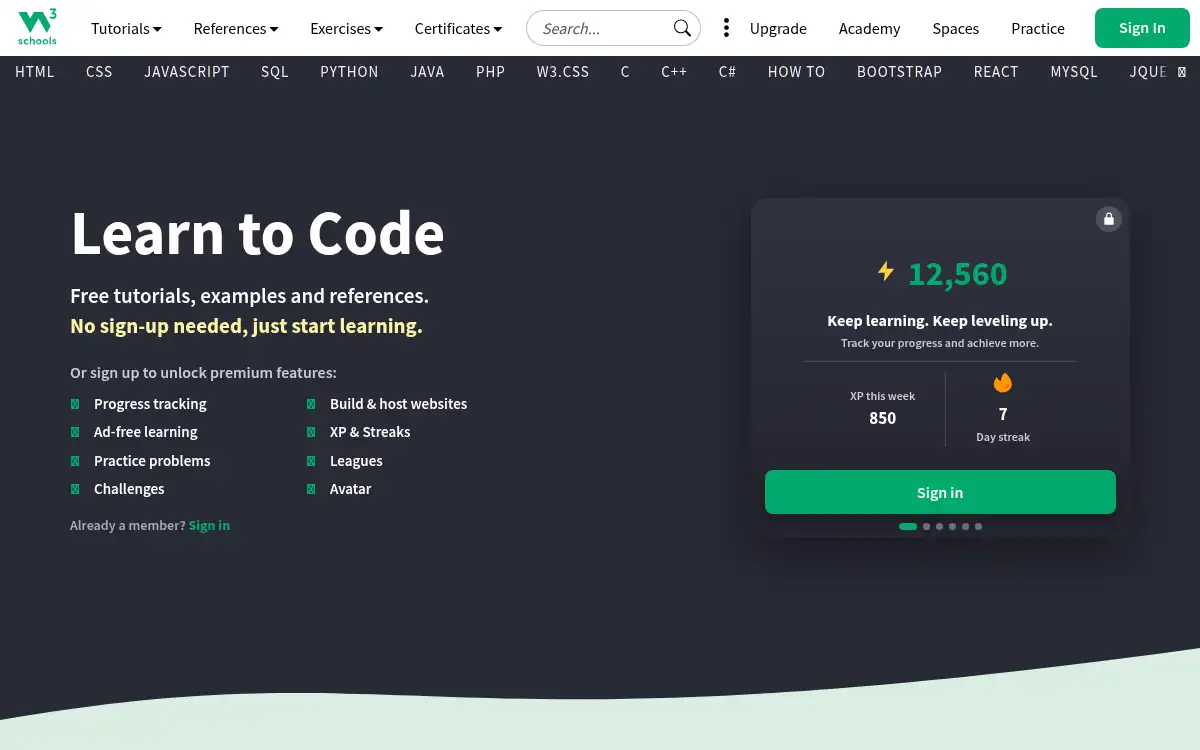The width and height of the screenshot is (1200, 750).
Task: Expand the Exercises dropdown
Action: click(347, 28)
